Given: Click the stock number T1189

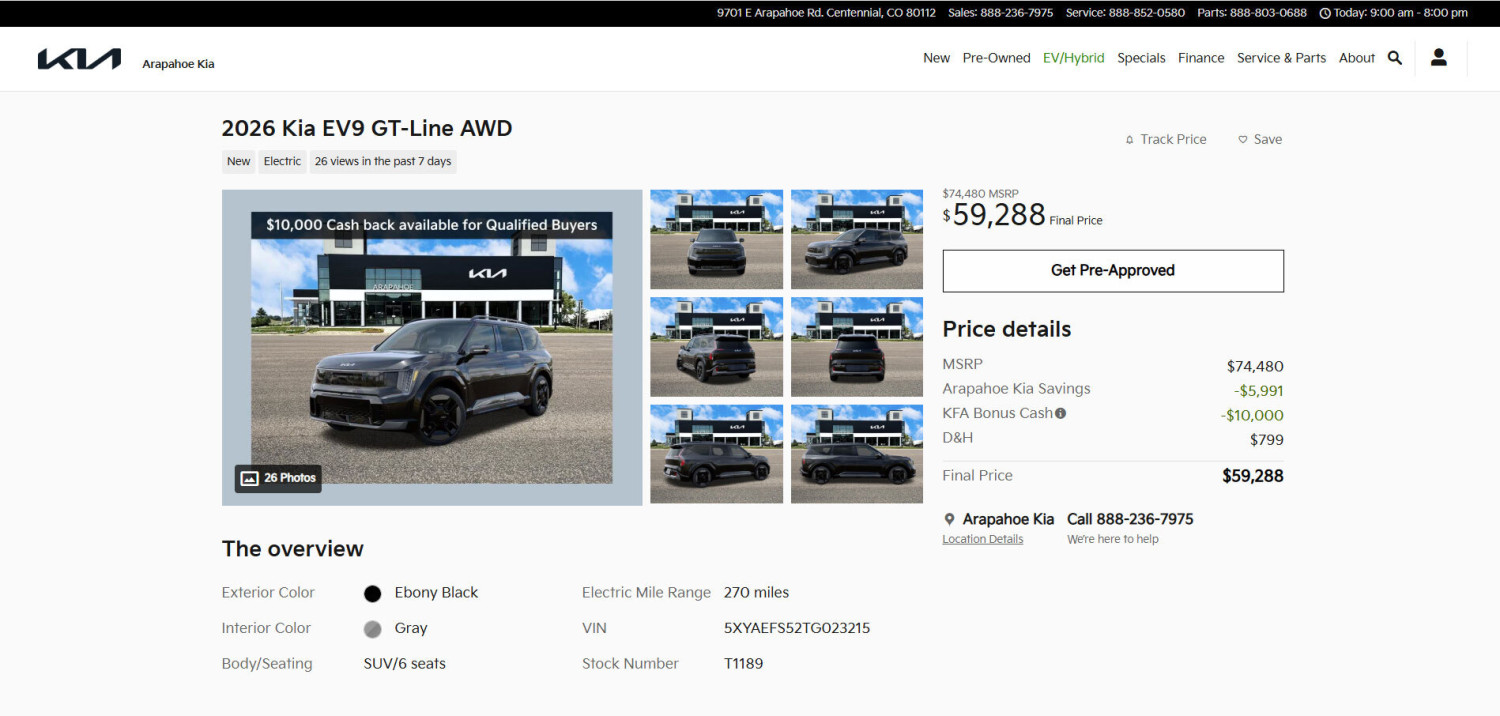Looking at the screenshot, I should point(744,663).
